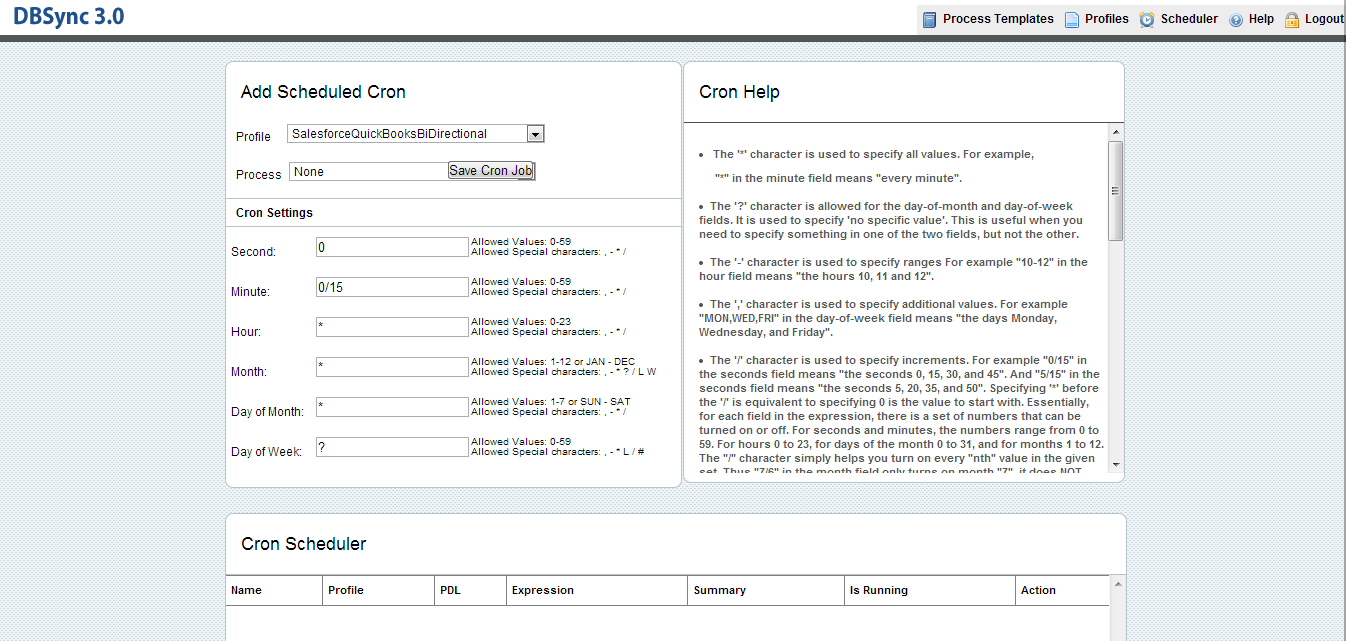1346x641 pixels.
Task: Click the Profiles page icon
Action: [1072, 19]
